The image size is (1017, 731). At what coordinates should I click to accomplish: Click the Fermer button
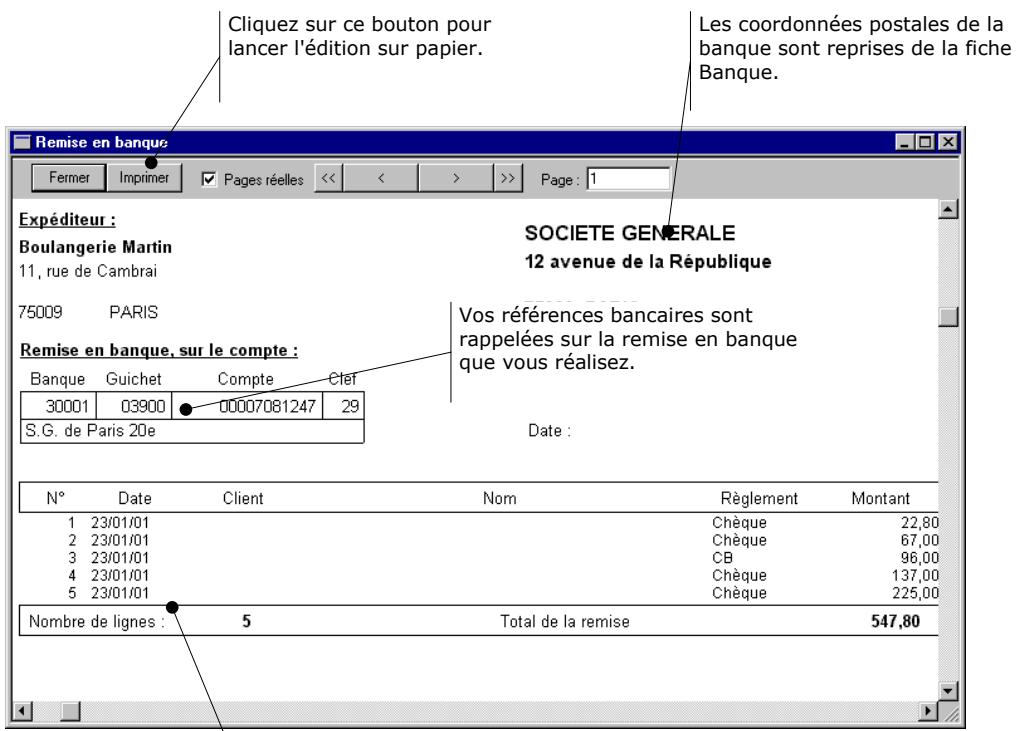point(69,178)
